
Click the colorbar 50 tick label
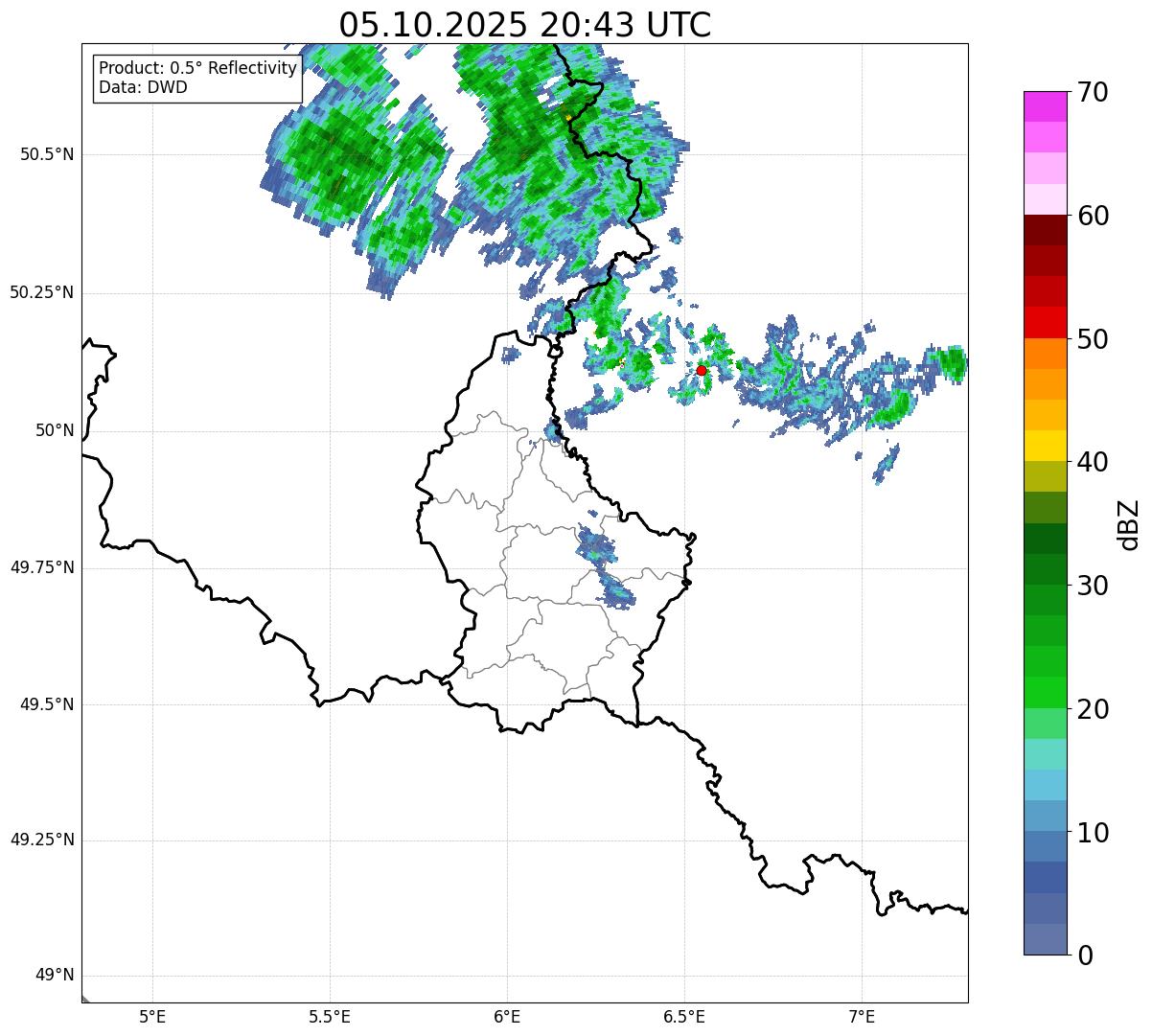(x=1092, y=339)
